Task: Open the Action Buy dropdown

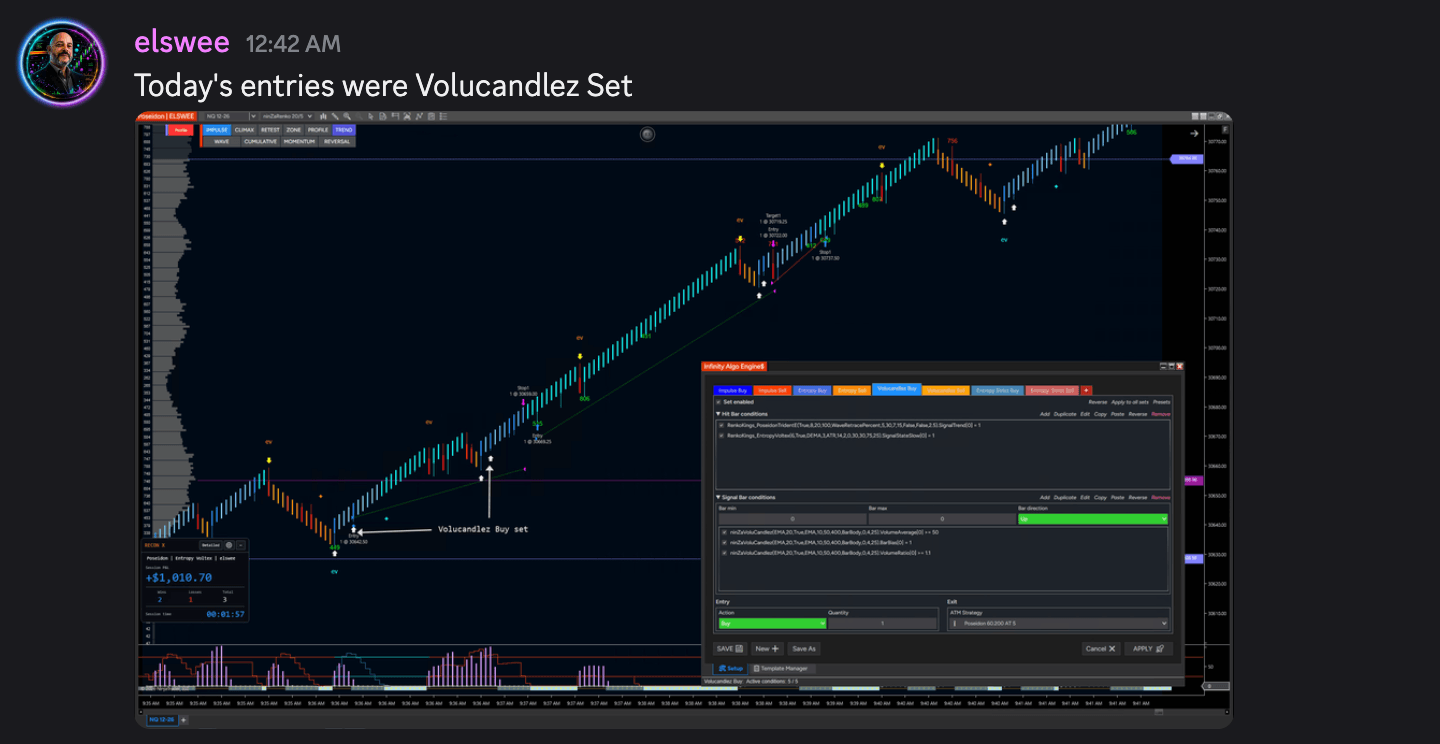Action: coord(773,623)
